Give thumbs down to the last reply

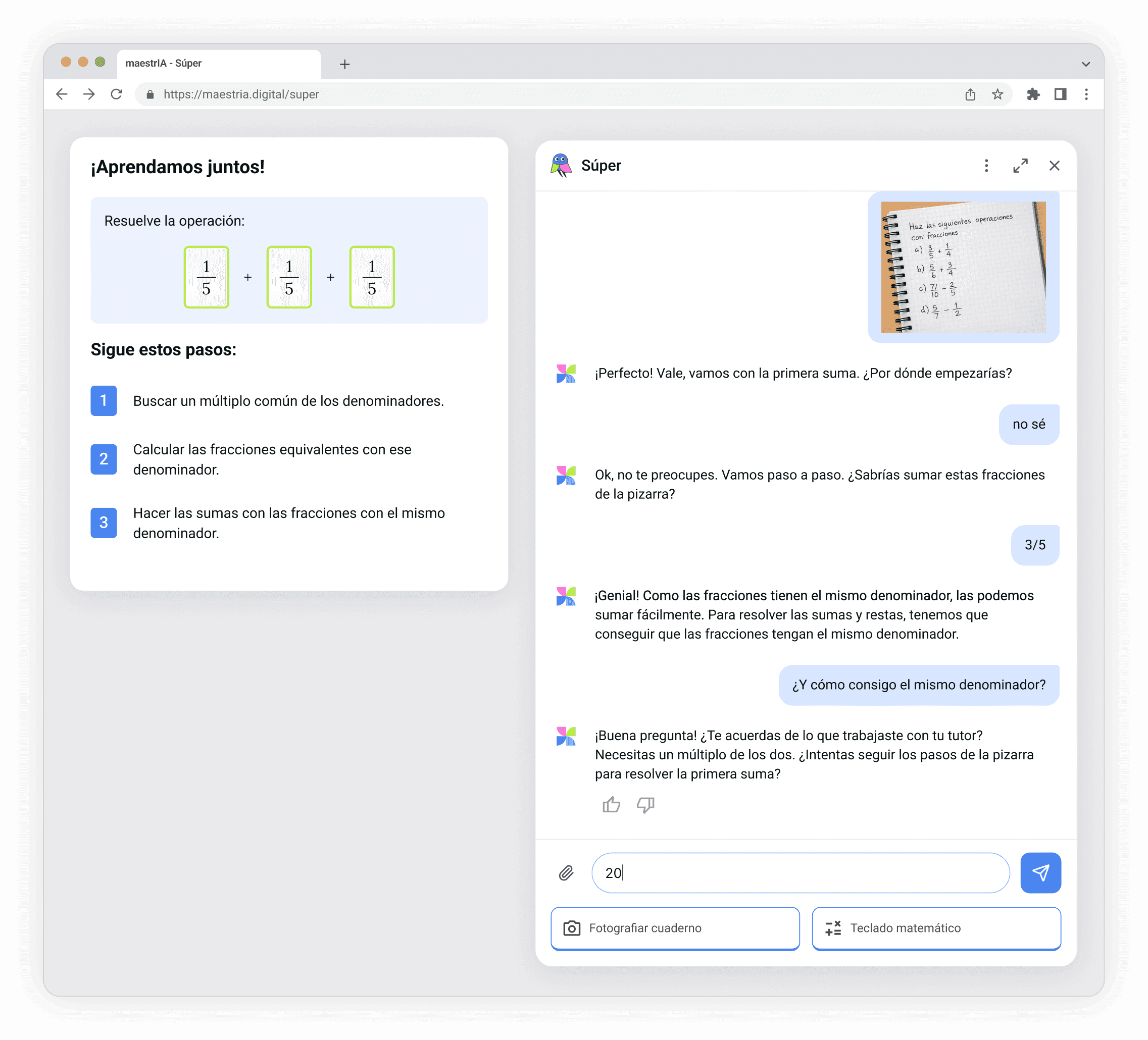coord(646,805)
